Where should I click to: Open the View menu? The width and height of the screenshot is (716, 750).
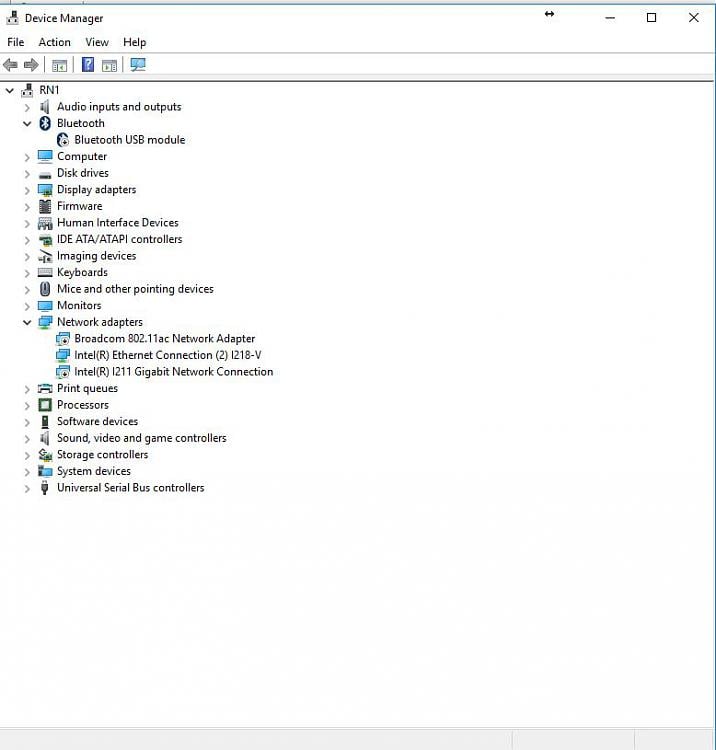coord(97,42)
